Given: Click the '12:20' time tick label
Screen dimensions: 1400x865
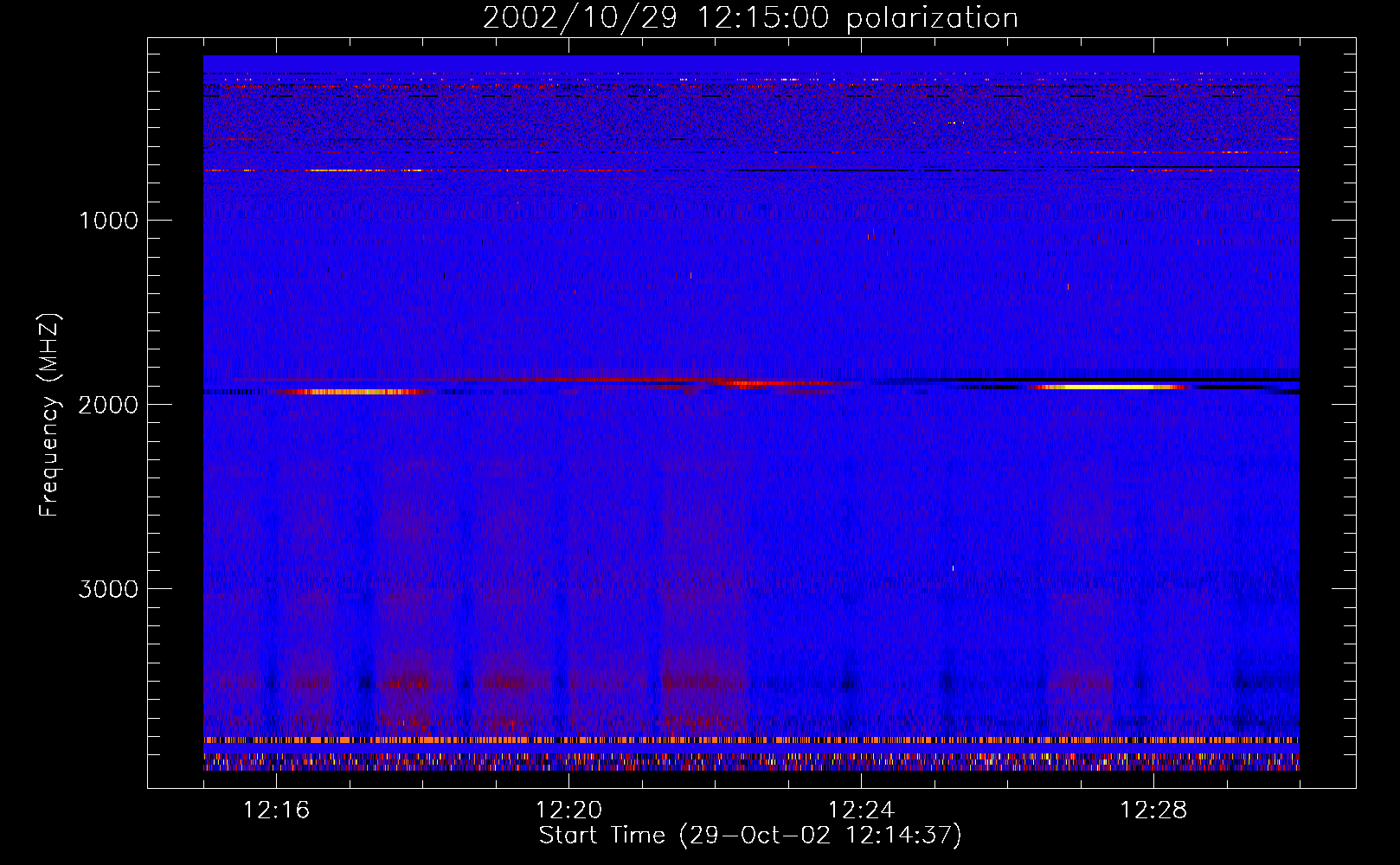Looking at the screenshot, I should (568, 810).
